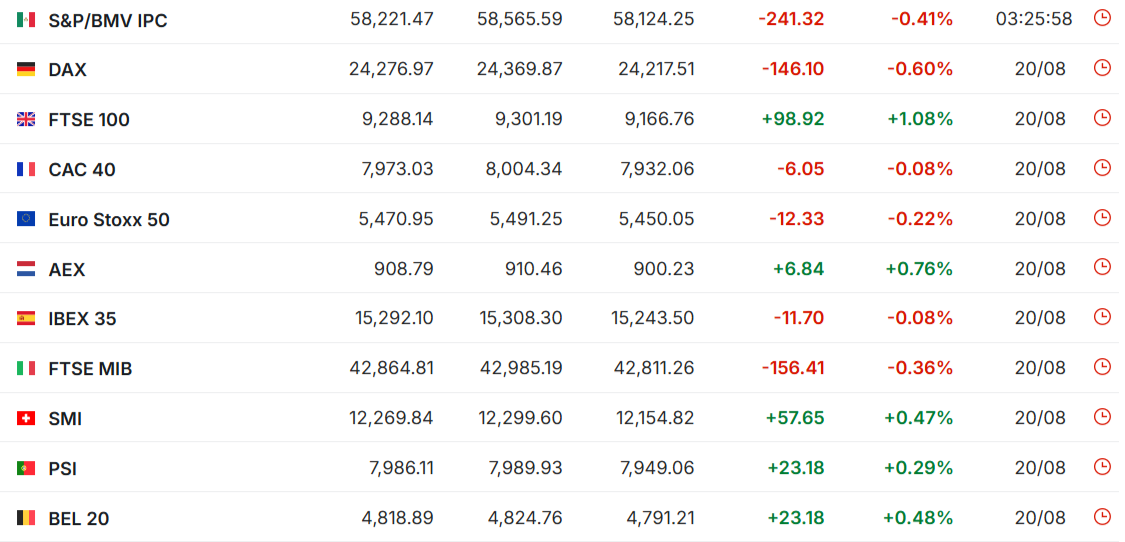Click the EU flag beside Euro Stoxx 50
Viewport: 1125px width, 542px height.
tap(26, 219)
